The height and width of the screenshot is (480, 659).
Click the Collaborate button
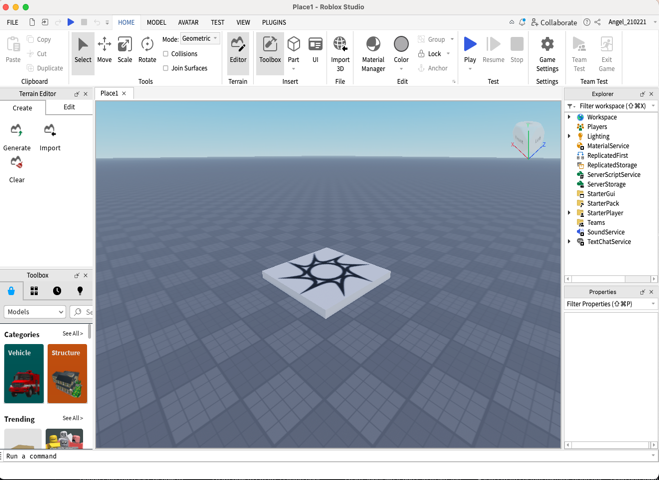coord(554,22)
